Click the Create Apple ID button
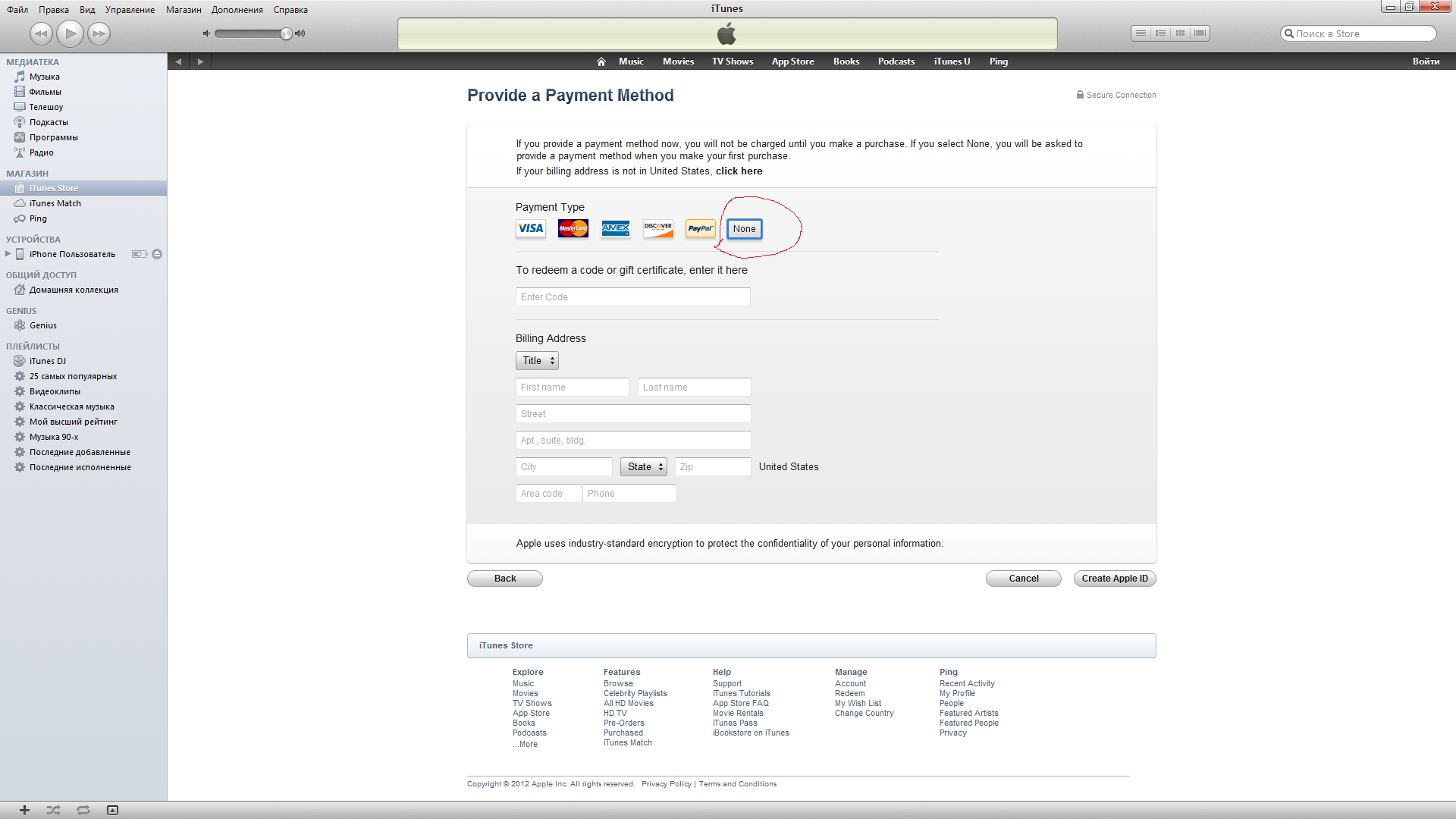The image size is (1456, 819). (x=1114, y=579)
